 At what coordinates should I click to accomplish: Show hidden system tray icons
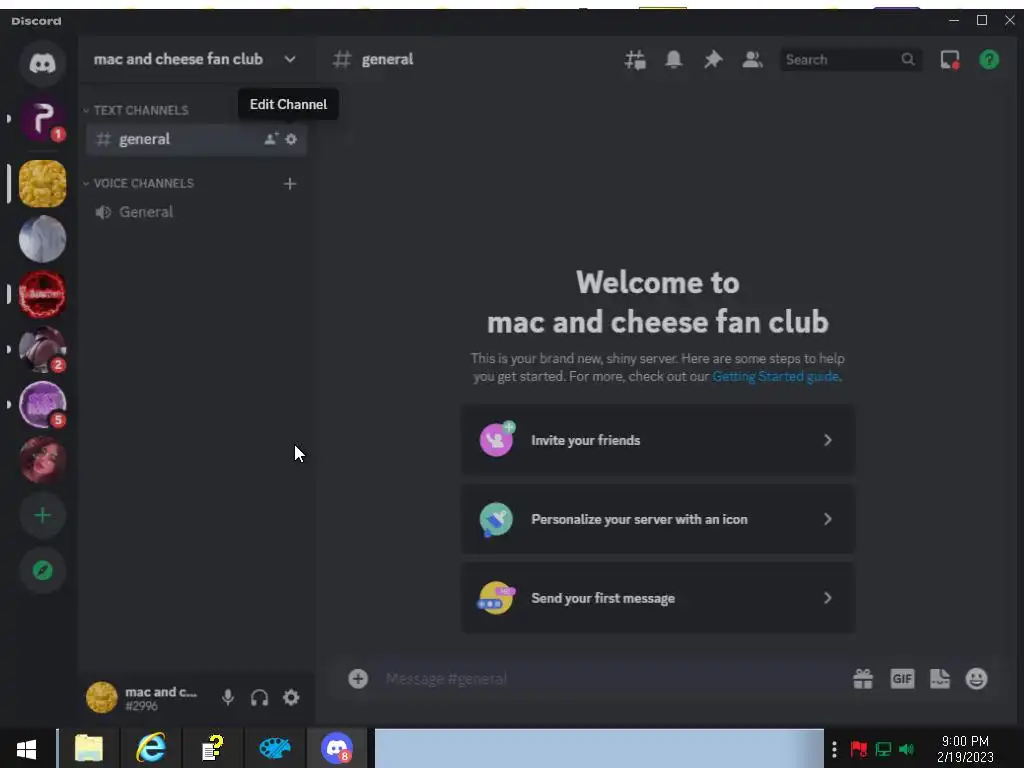[834, 749]
